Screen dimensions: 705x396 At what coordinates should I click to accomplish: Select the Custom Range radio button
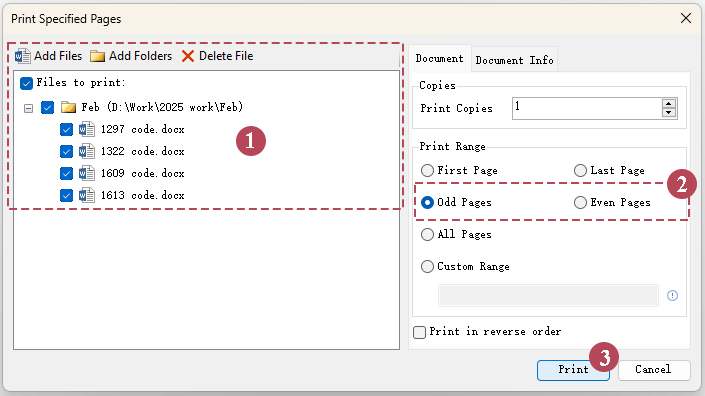pyautogui.click(x=427, y=267)
